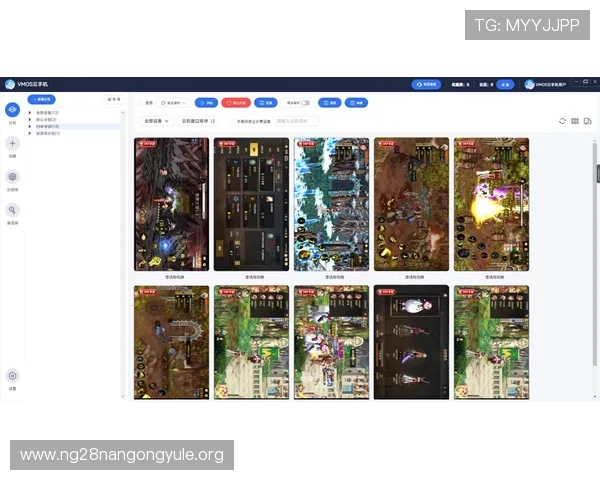Open the dark cave battle device thumbnail
This screenshot has height=480, width=600.
(x=171, y=204)
